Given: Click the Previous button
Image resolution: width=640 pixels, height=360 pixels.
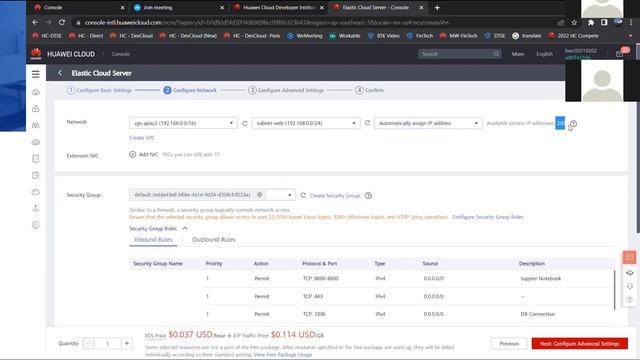Looking at the screenshot, I should tap(509, 344).
